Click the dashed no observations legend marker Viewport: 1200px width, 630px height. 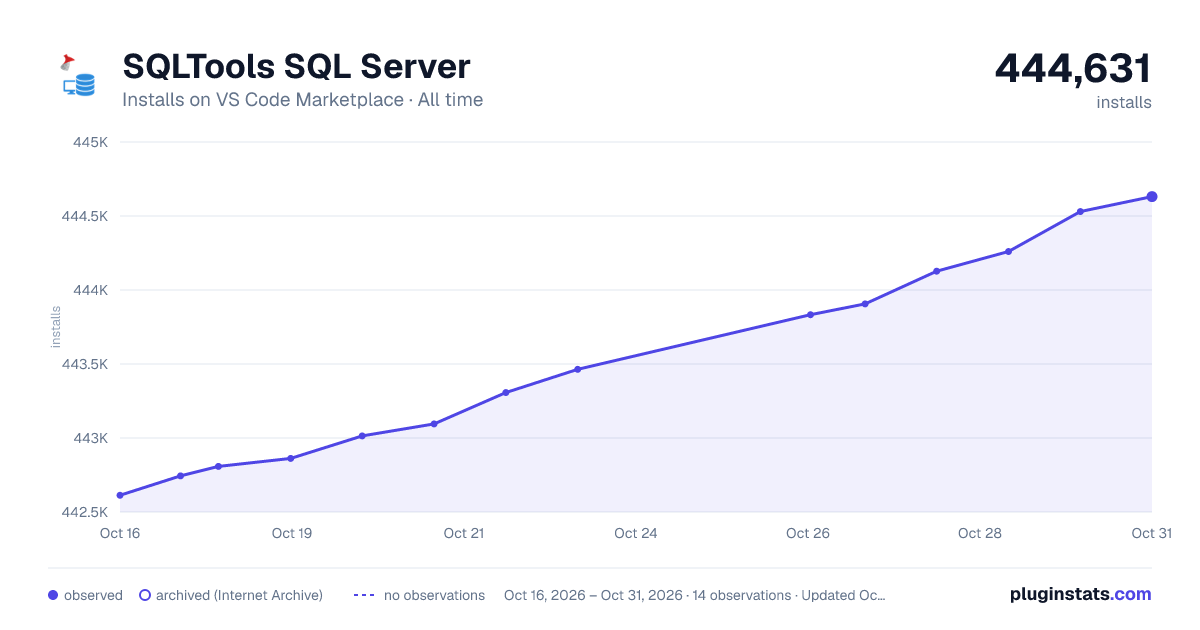click(364, 595)
